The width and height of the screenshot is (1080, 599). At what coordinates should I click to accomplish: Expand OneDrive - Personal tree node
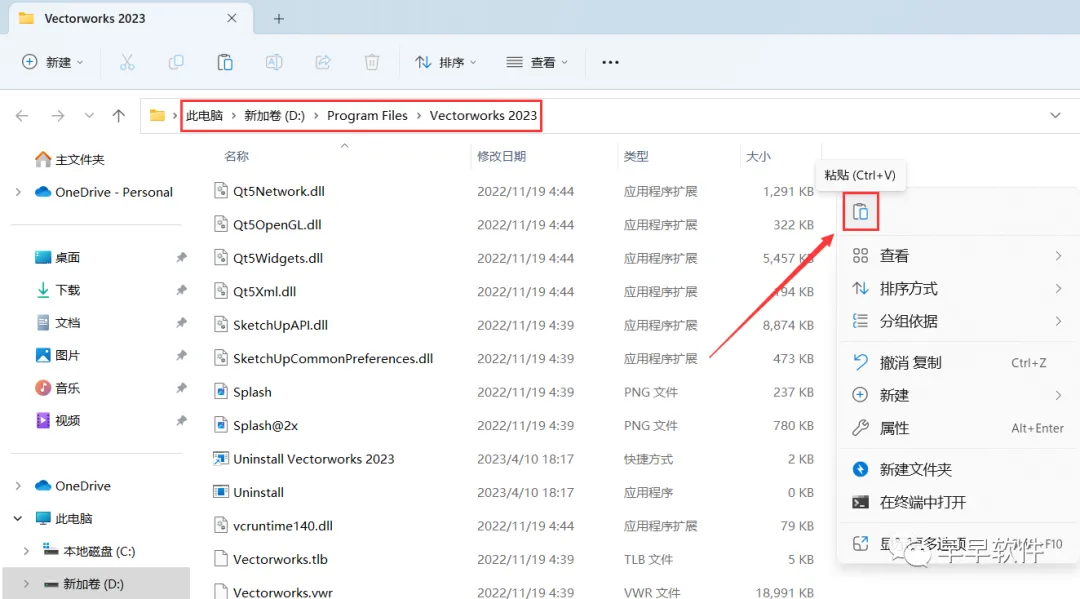[x=18, y=192]
